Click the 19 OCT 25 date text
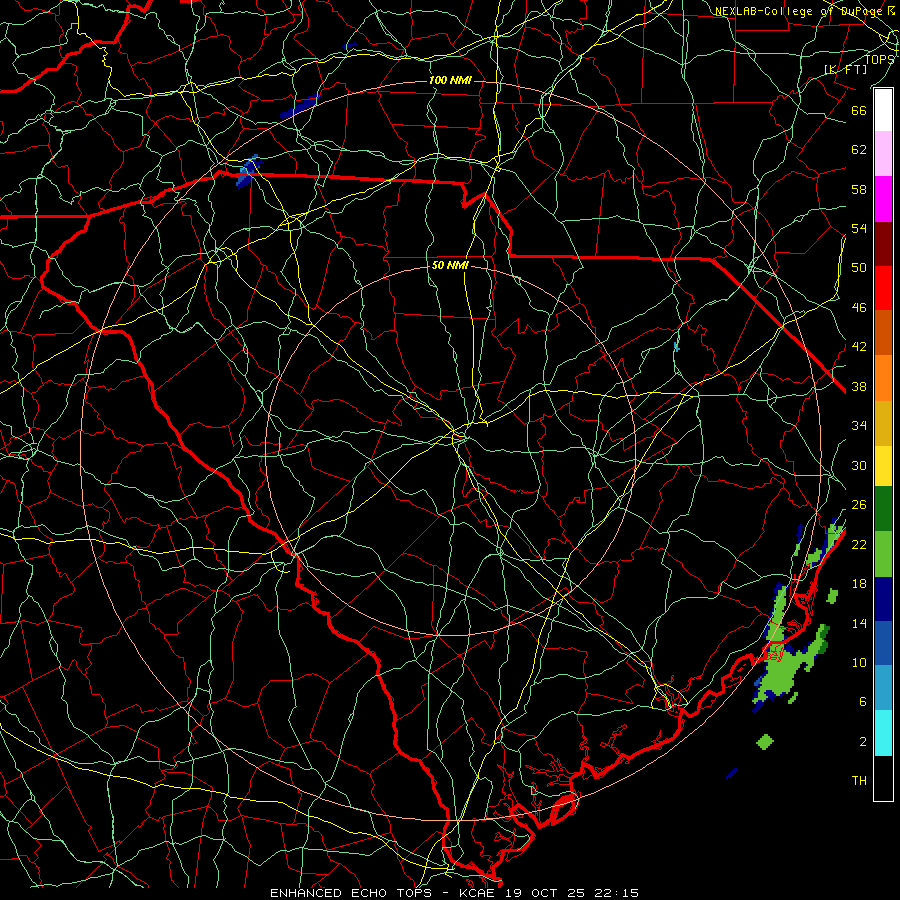 (x=545, y=893)
